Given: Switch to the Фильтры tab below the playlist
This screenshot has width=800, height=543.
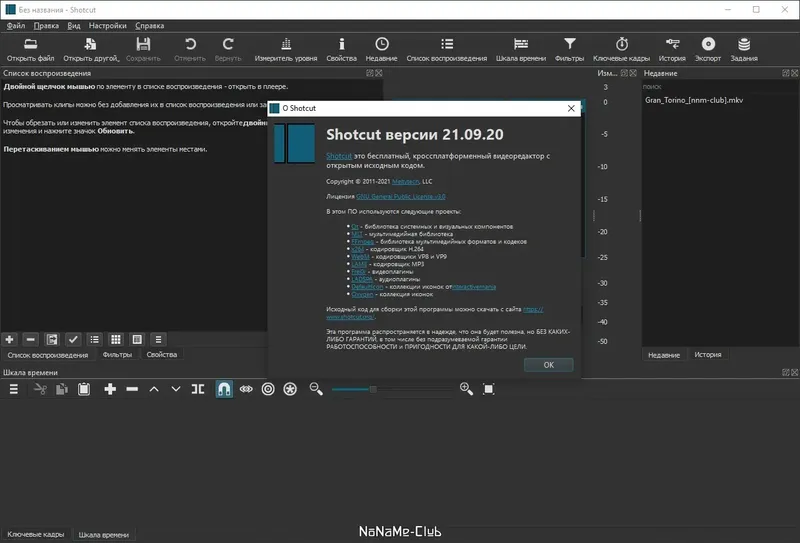Looking at the screenshot, I should pos(117,355).
